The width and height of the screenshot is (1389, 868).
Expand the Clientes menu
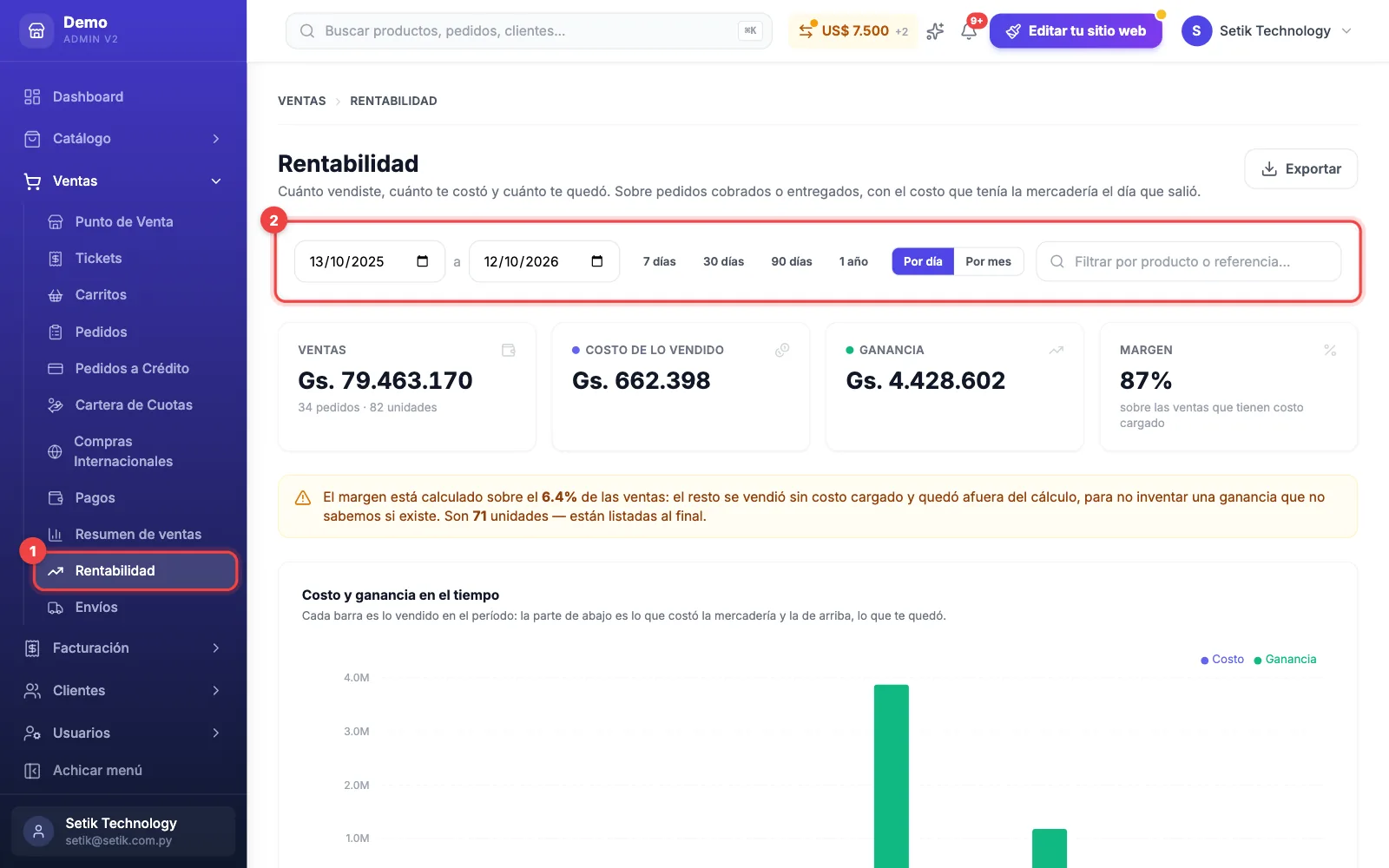point(123,691)
